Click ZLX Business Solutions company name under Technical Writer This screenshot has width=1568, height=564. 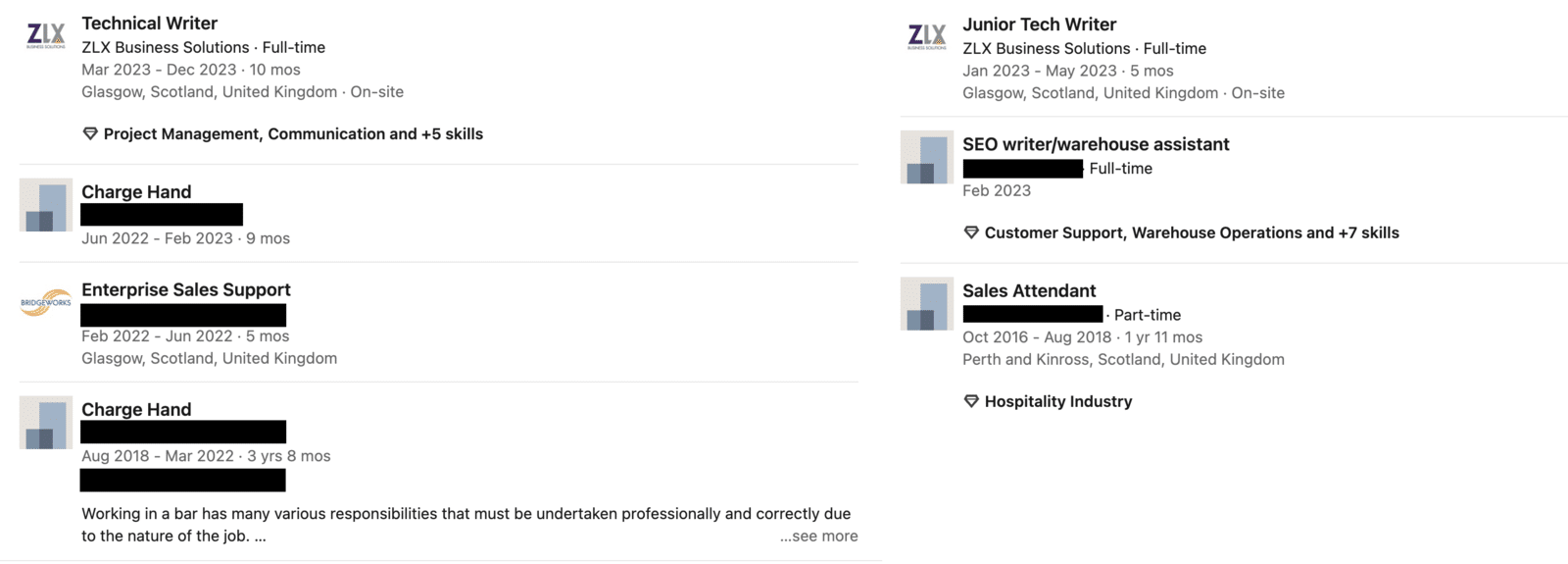166,47
